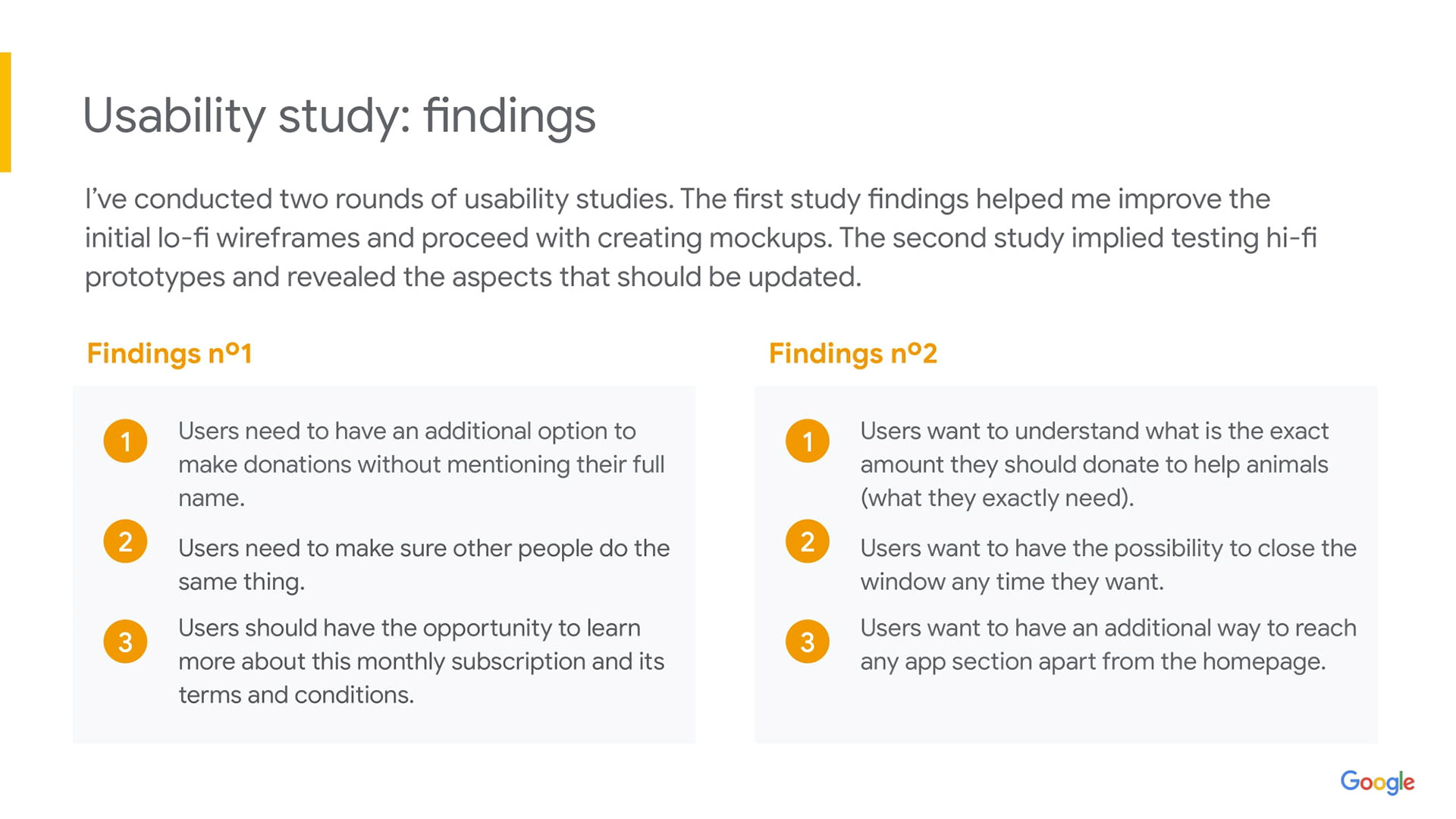Click the 'Findings nº2' heading
This screenshot has width=1456, height=819.
pyautogui.click(x=852, y=353)
